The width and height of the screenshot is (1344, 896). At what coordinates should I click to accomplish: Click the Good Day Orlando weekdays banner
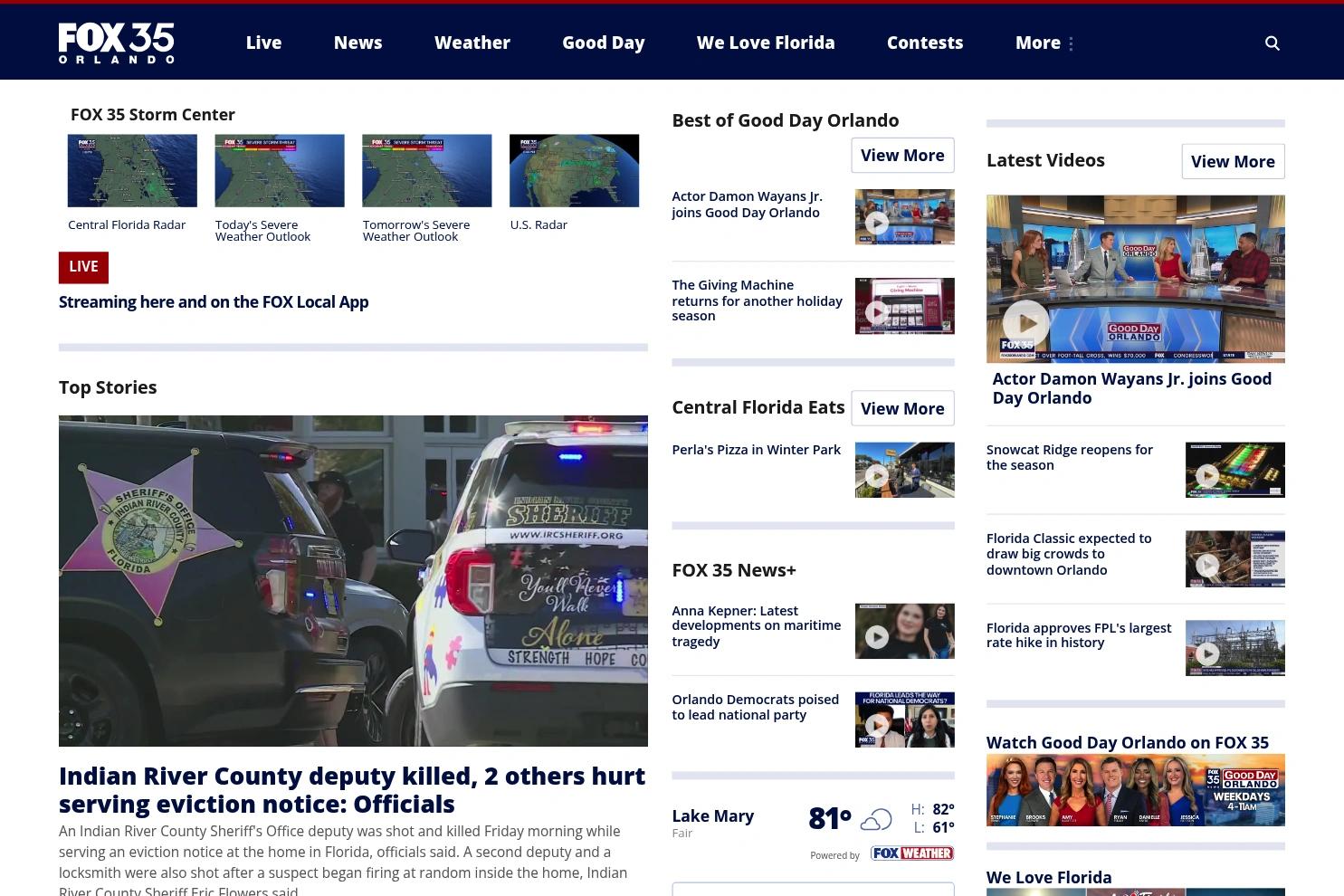(1135, 790)
